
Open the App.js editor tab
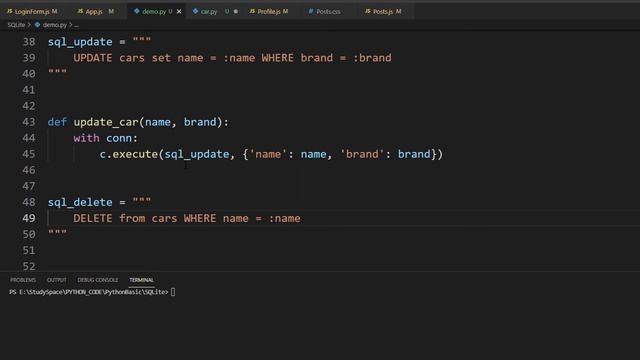(x=95, y=11)
